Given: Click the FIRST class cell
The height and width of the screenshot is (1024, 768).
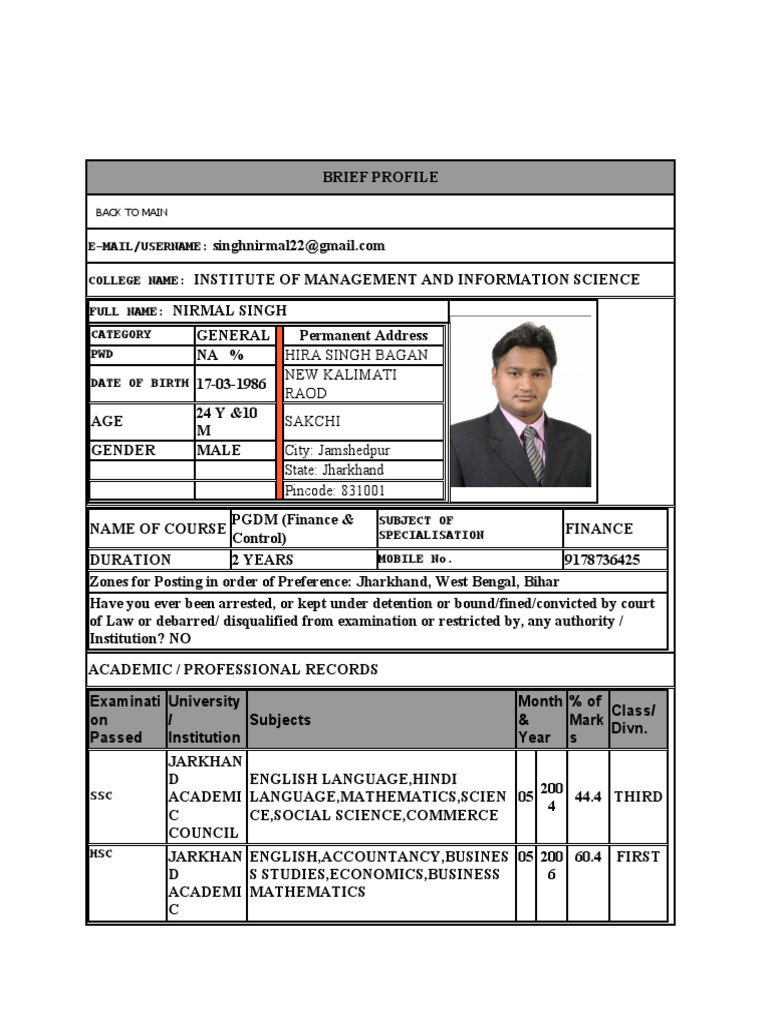Looking at the screenshot, I should point(638,882).
